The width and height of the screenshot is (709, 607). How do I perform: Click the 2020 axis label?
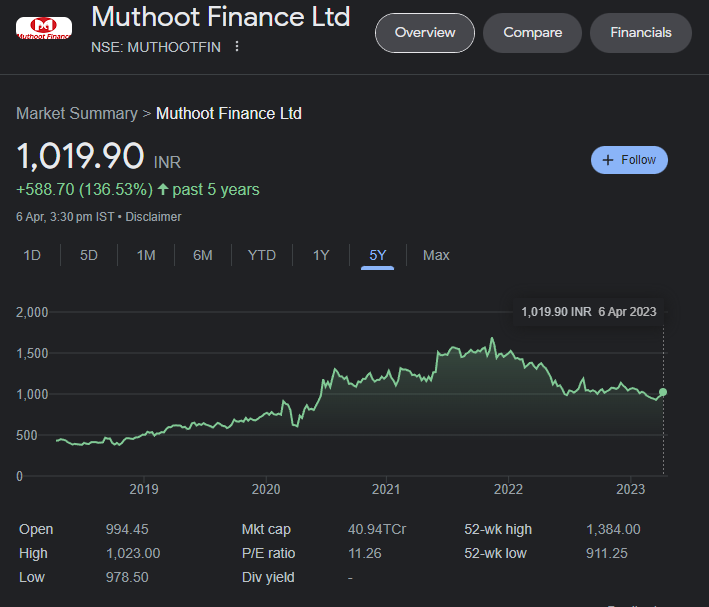(x=266, y=489)
